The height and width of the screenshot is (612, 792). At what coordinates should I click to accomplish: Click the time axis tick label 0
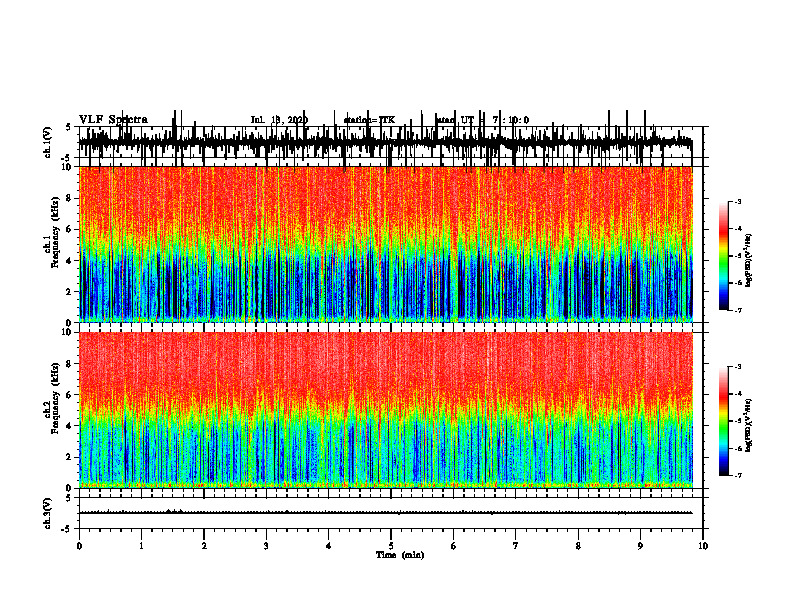click(x=79, y=546)
